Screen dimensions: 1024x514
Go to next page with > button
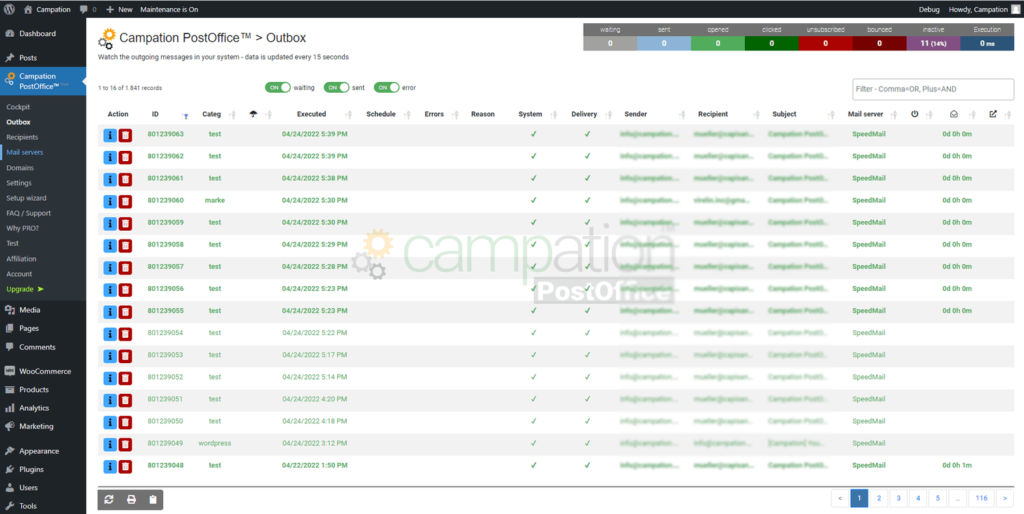pos(1004,498)
